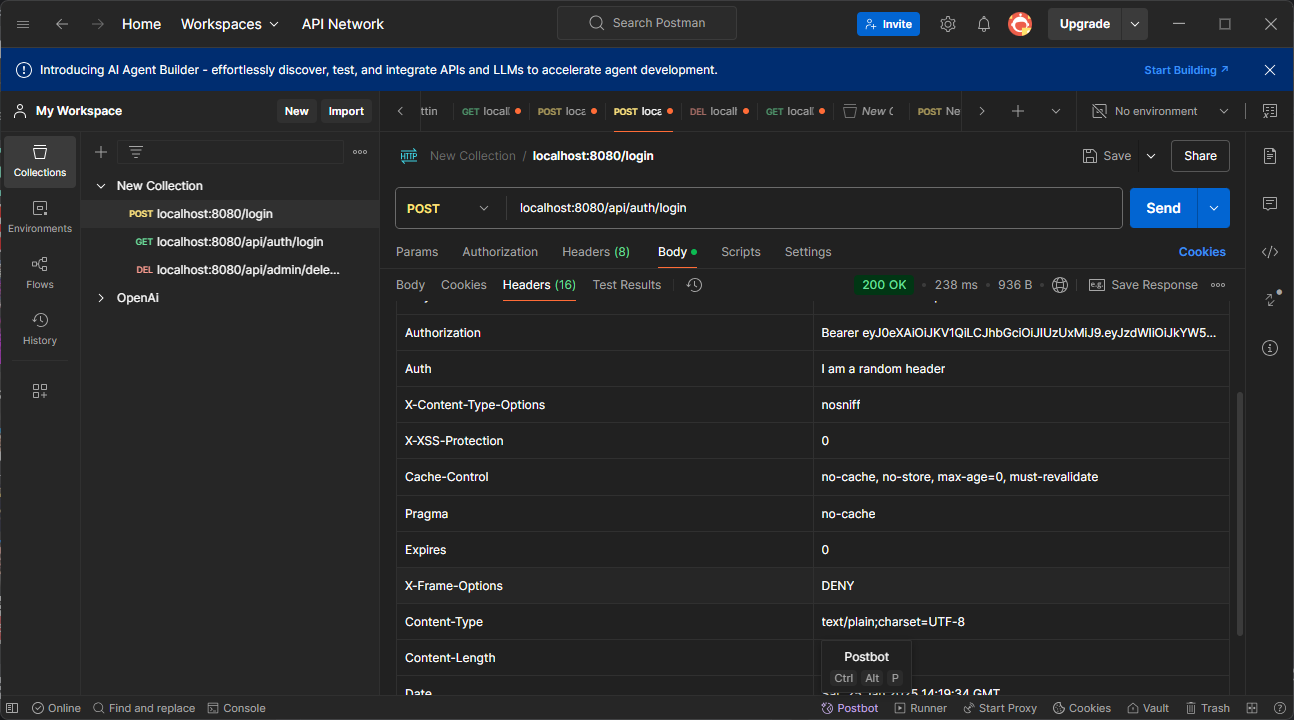Select the request Params tab
Image resolution: width=1294 pixels, height=720 pixels.
click(x=417, y=252)
